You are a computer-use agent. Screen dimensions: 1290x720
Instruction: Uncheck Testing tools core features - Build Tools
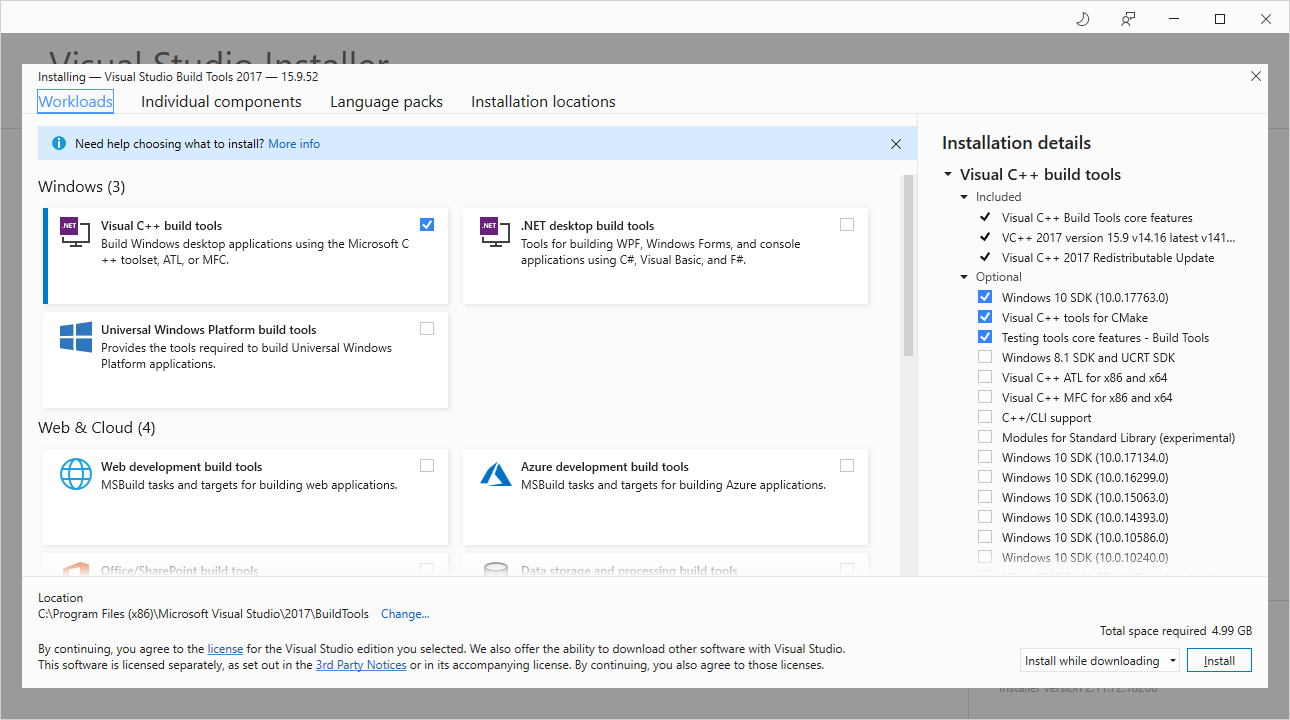pyautogui.click(x=985, y=337)
